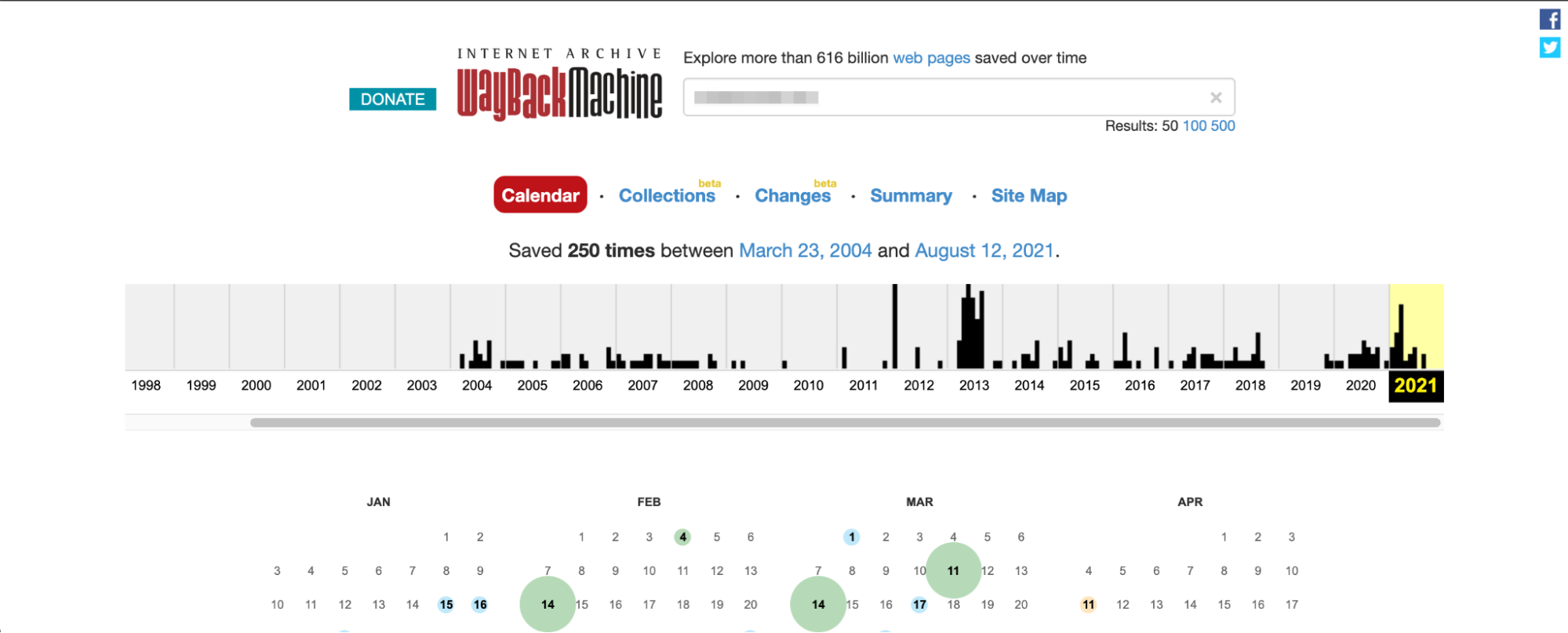Open the Site Map tab
This screenshot has width=1568, height=633.
tap(1029, 195)
